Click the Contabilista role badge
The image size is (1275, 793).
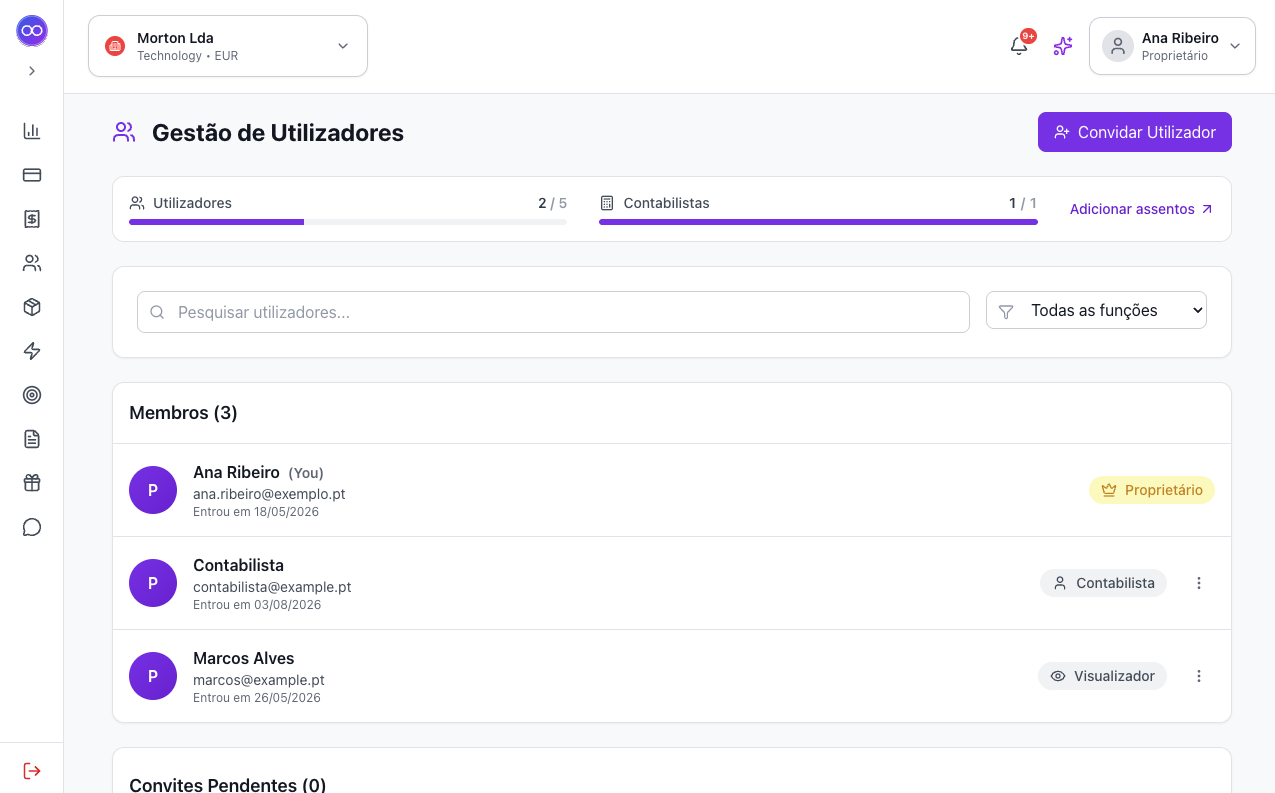pos(1103,583)
